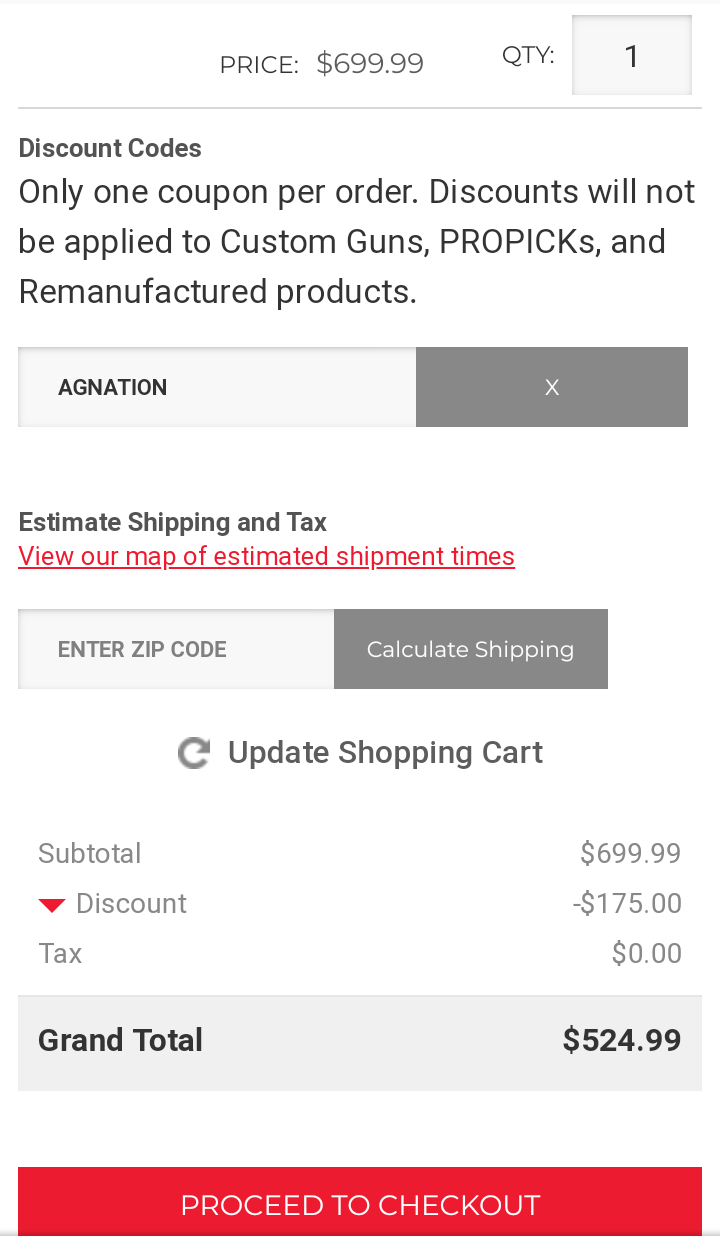This screenshot has width=720, height=1236.
Task: Open the estimated shipment times map link
Action: (266, 556)
